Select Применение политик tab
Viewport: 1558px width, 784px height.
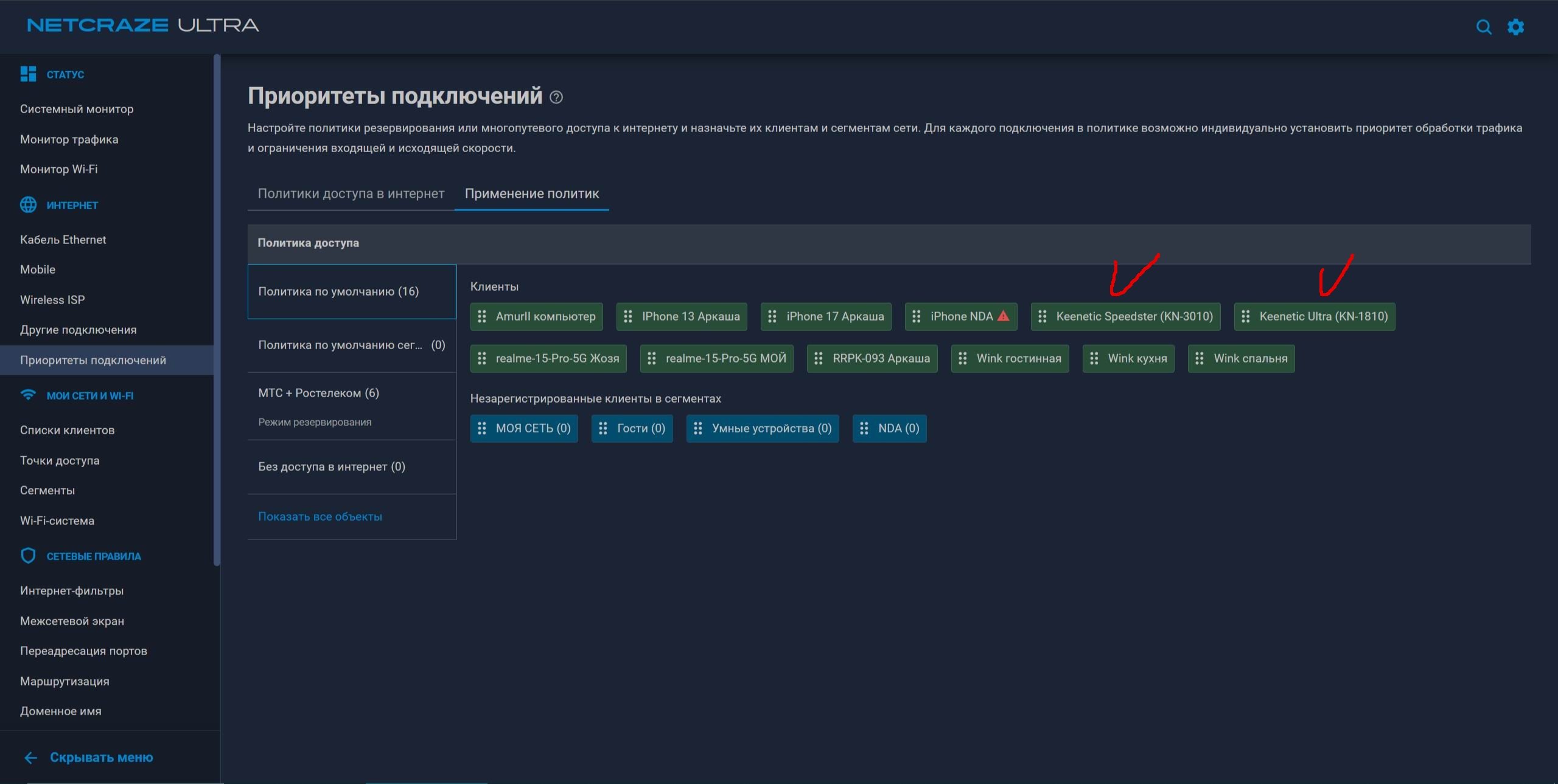pos(532,193)
